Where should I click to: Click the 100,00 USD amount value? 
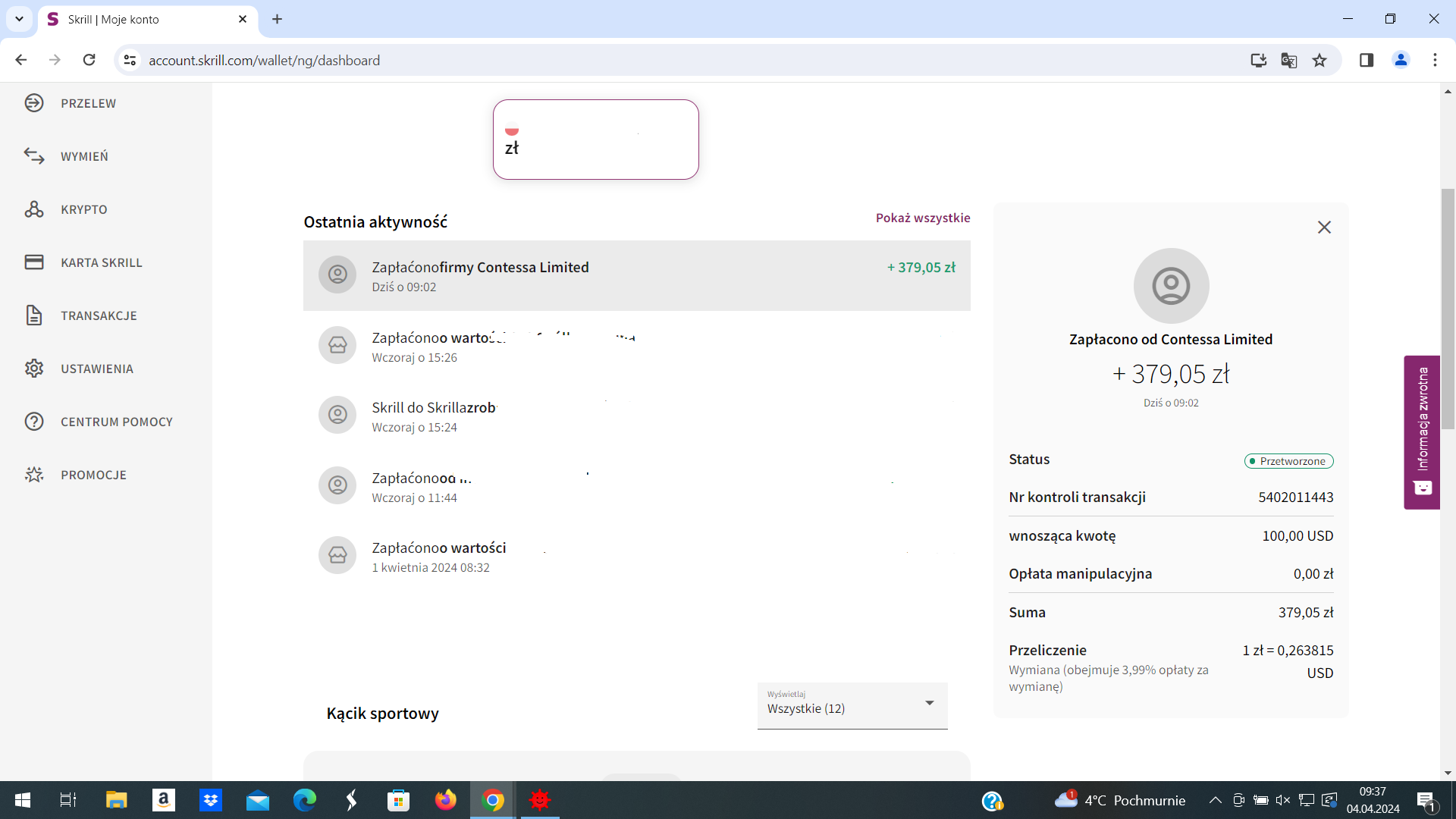(1298, 536)
